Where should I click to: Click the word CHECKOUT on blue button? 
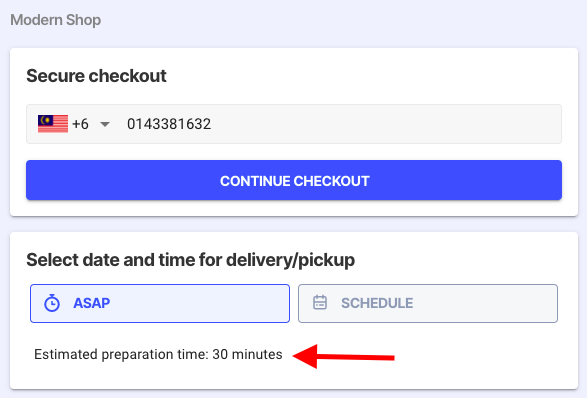pos(332,181)
